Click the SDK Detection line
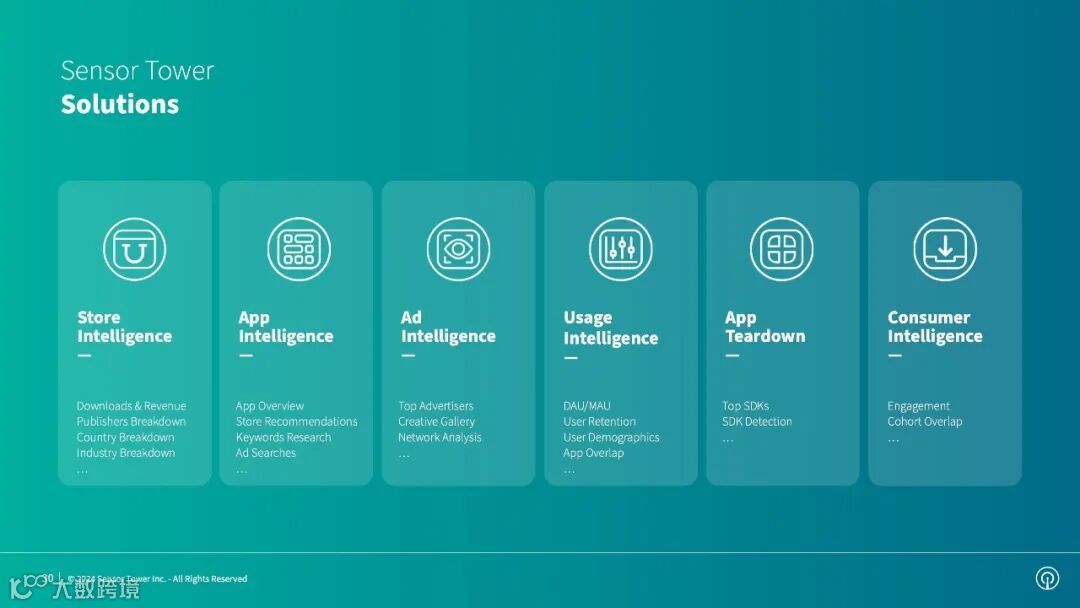The width and height of the screenshot is (1080, 608). pos(757,421)
